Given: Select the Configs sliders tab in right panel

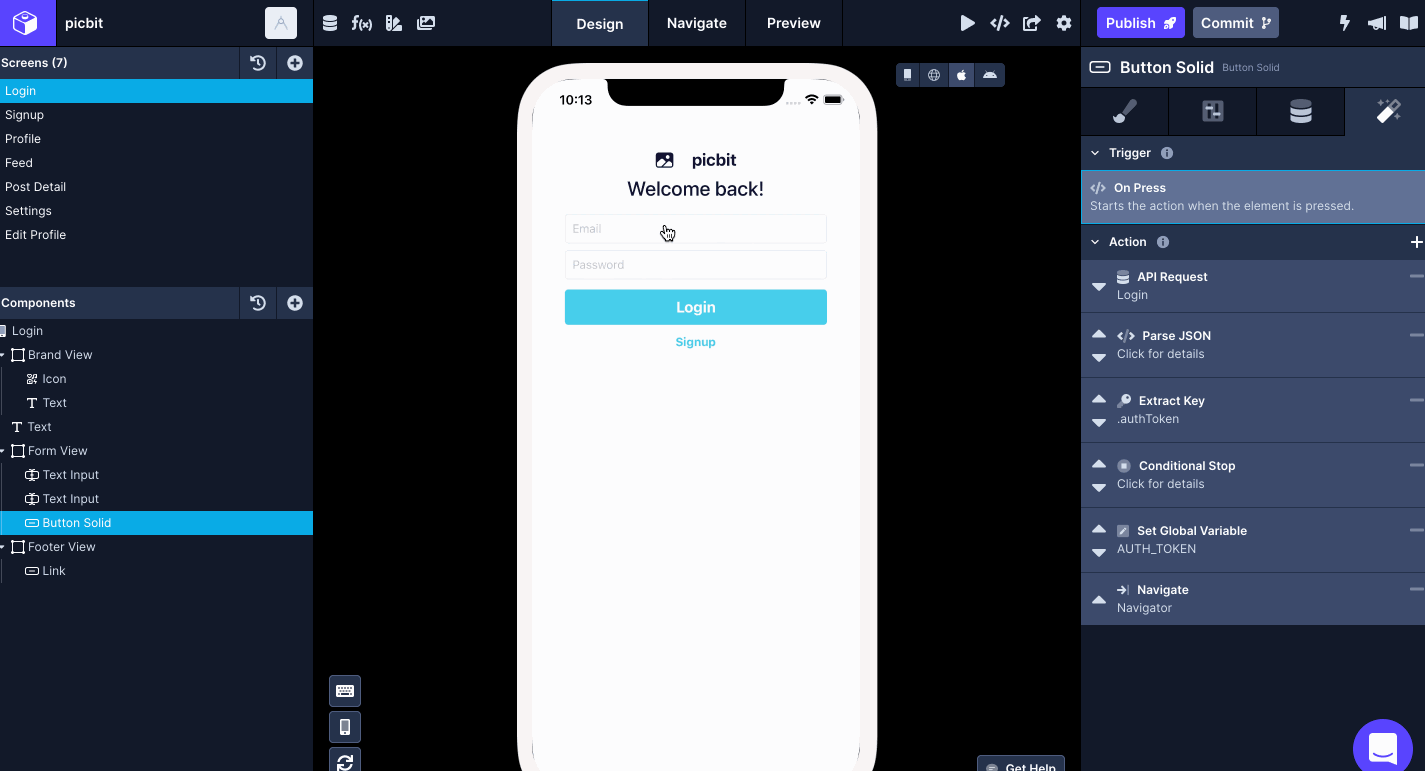Looking at the screenshot, I should click(1212, 111).
